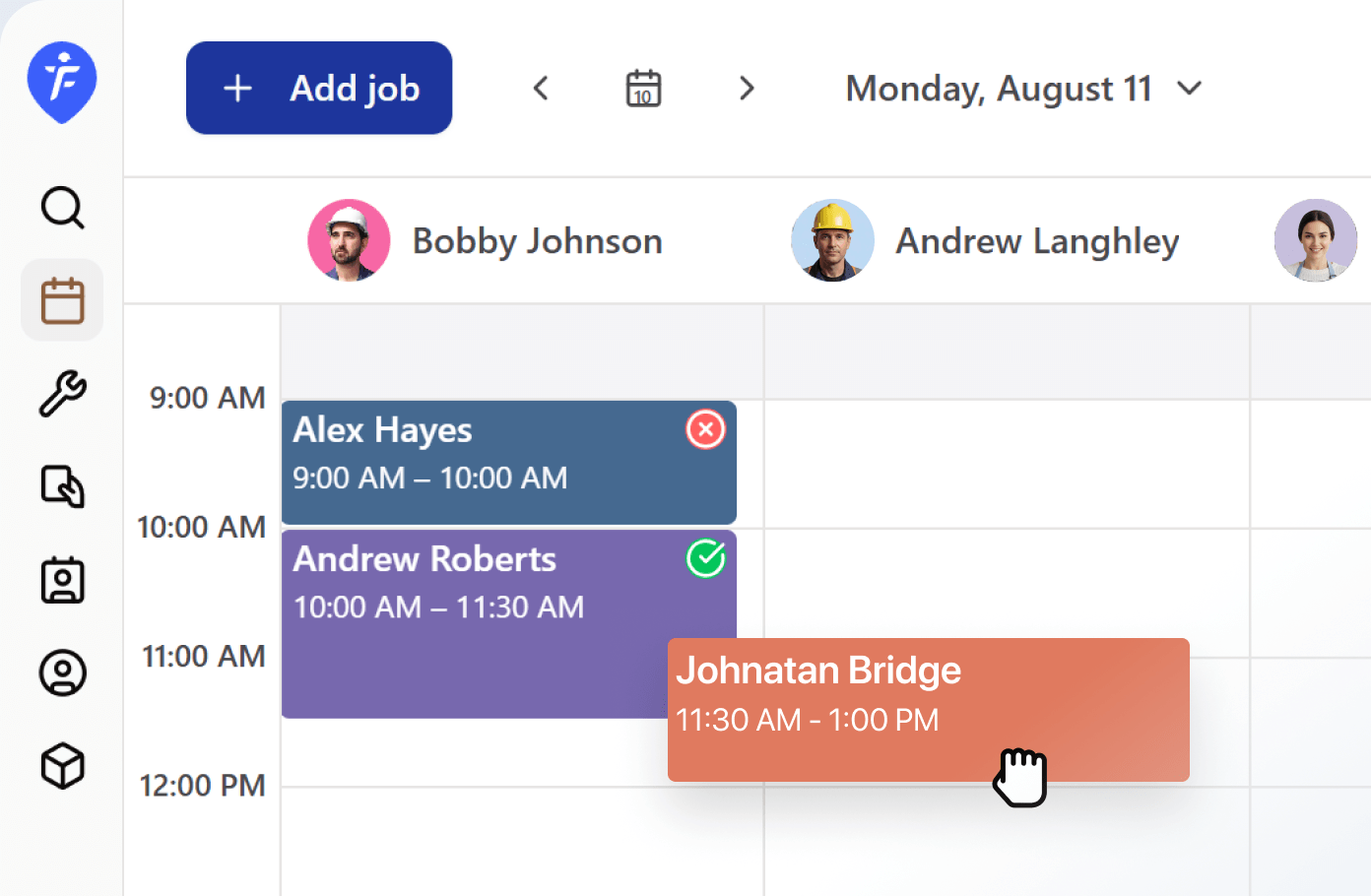Select Bobby Johnson's column header
The width and height of the screenshot is (1371, 896).
tap(537, 240)
